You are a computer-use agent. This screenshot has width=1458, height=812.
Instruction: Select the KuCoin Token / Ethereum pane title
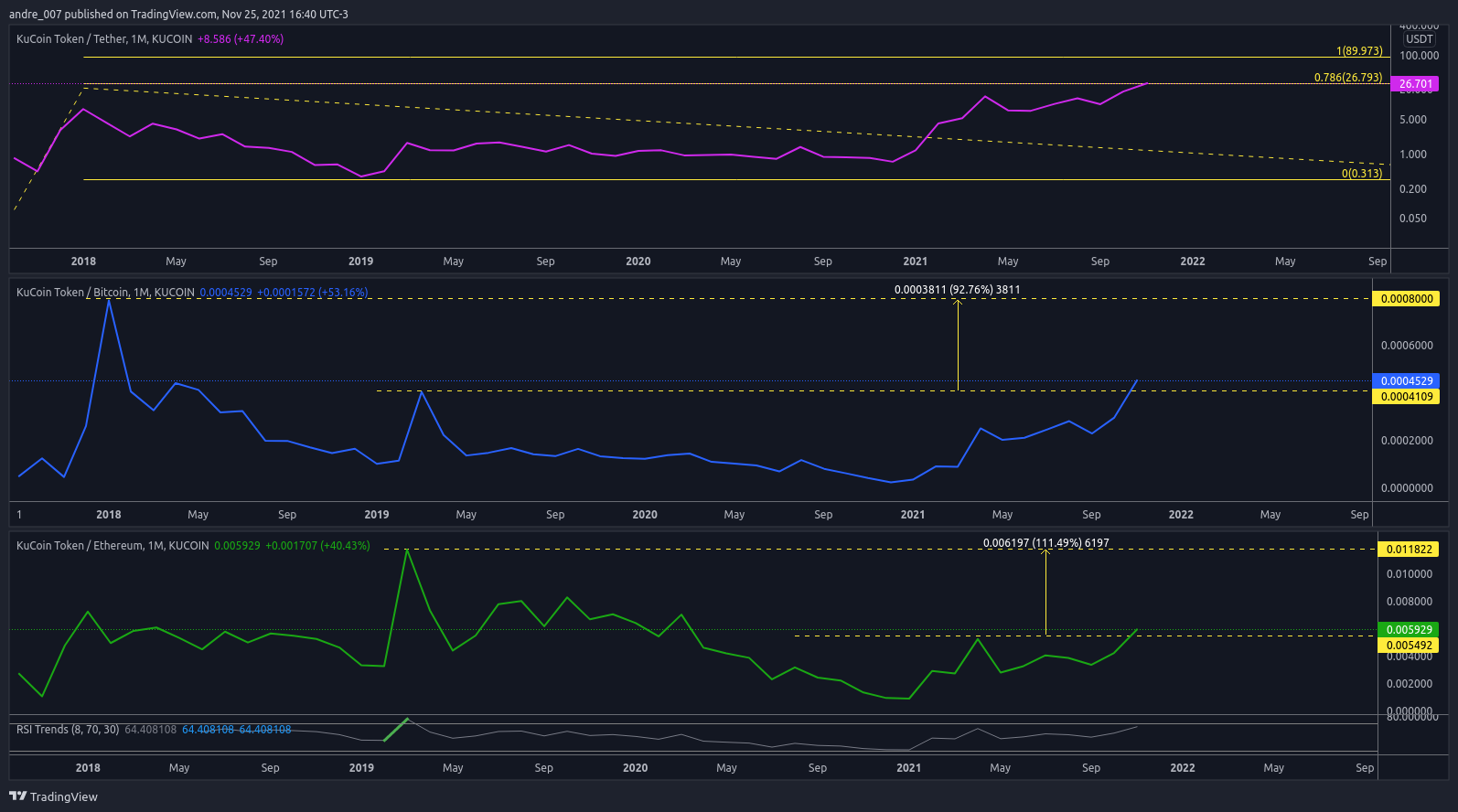click(x=113, y=546)
